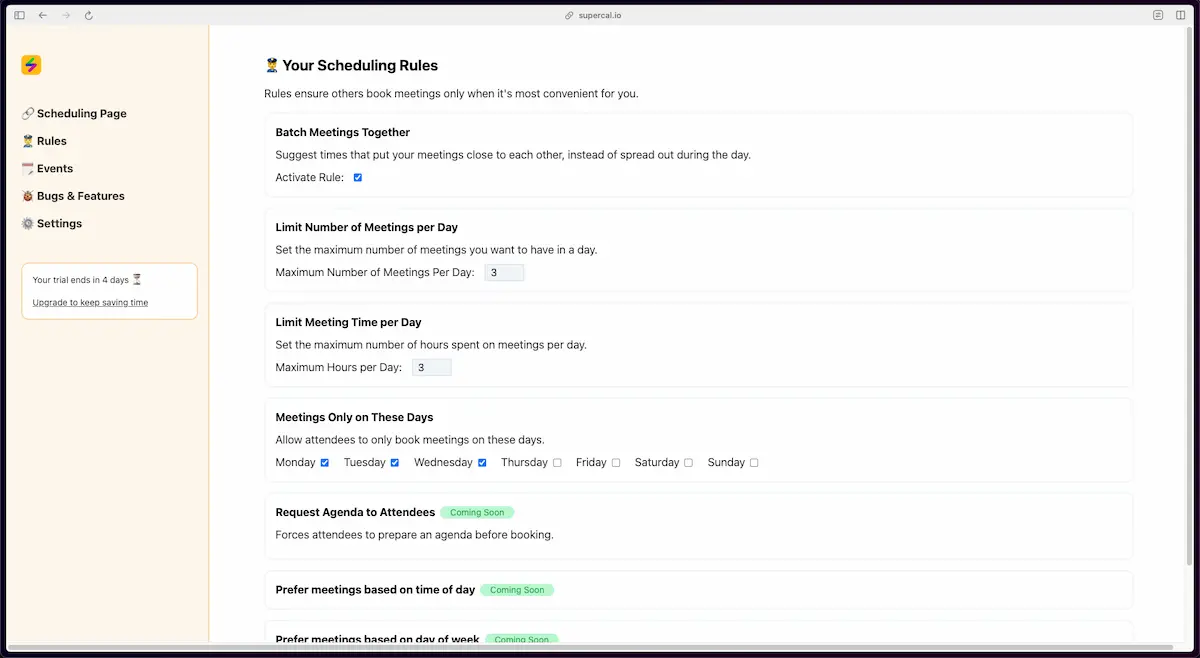Reload the page with the refresh icon
Viewport: 1200px width, 658px height.
click(89, 16)
